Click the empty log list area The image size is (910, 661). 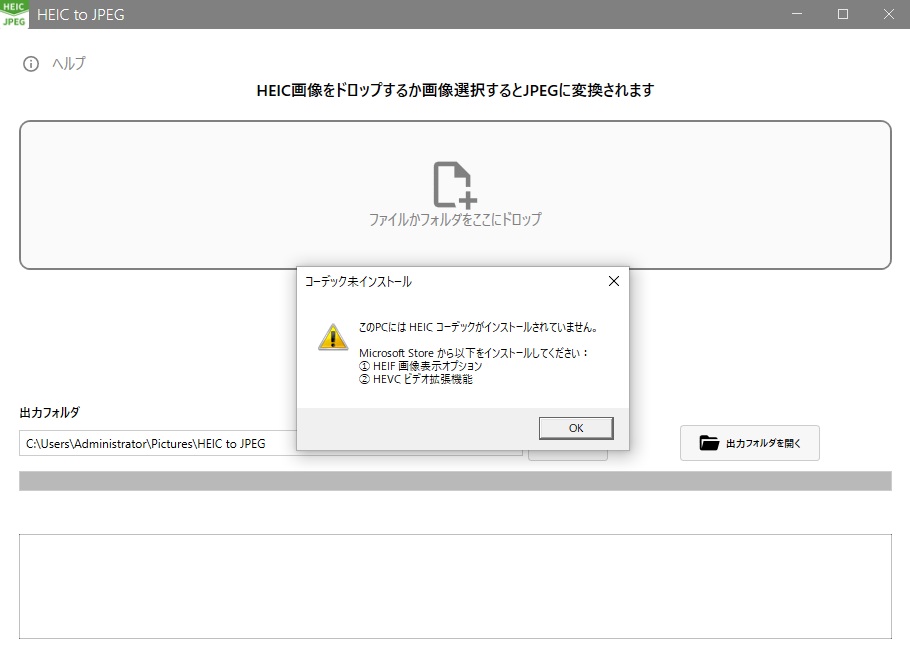(x=455, y=586)
